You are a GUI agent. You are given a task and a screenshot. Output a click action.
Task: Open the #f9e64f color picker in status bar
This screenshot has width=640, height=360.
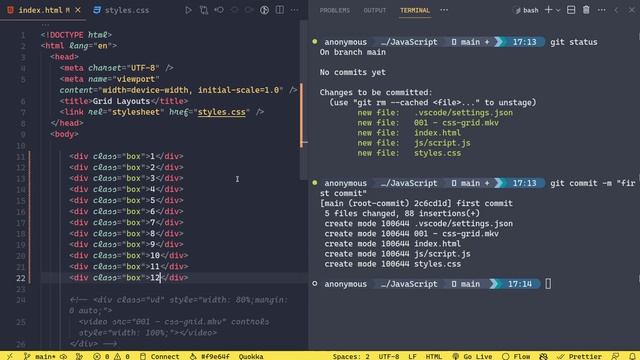click(x=210, y=356)
